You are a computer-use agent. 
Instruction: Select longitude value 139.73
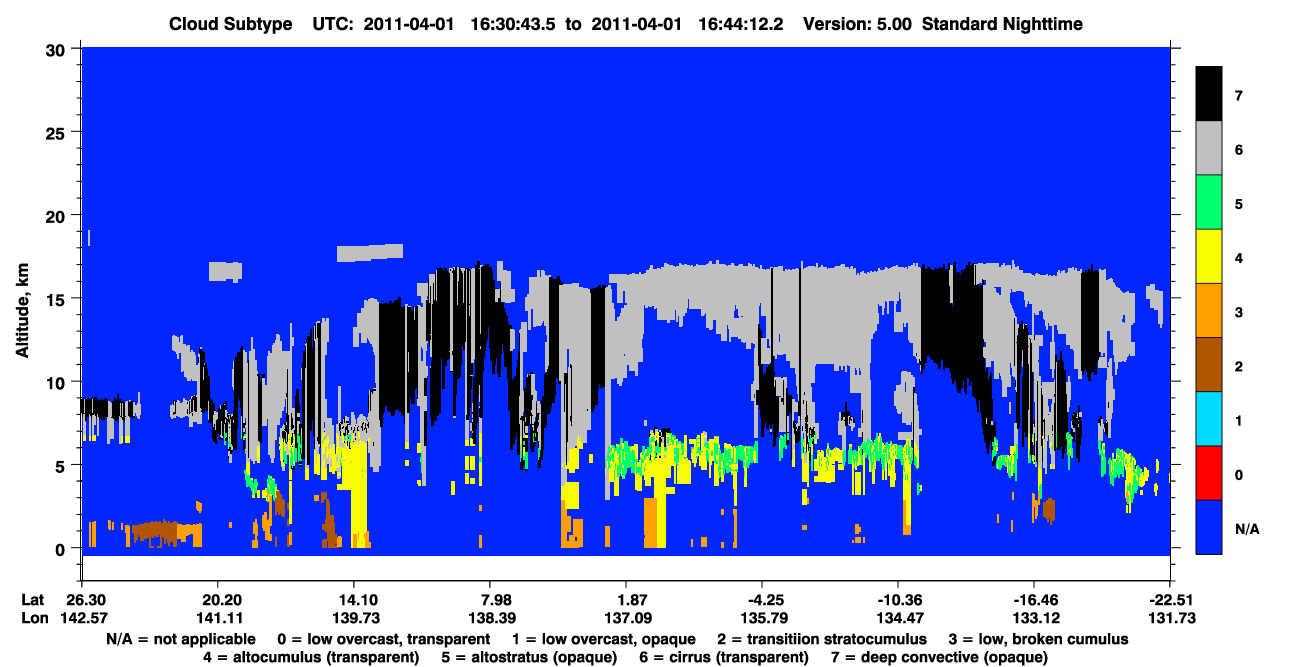353,618
